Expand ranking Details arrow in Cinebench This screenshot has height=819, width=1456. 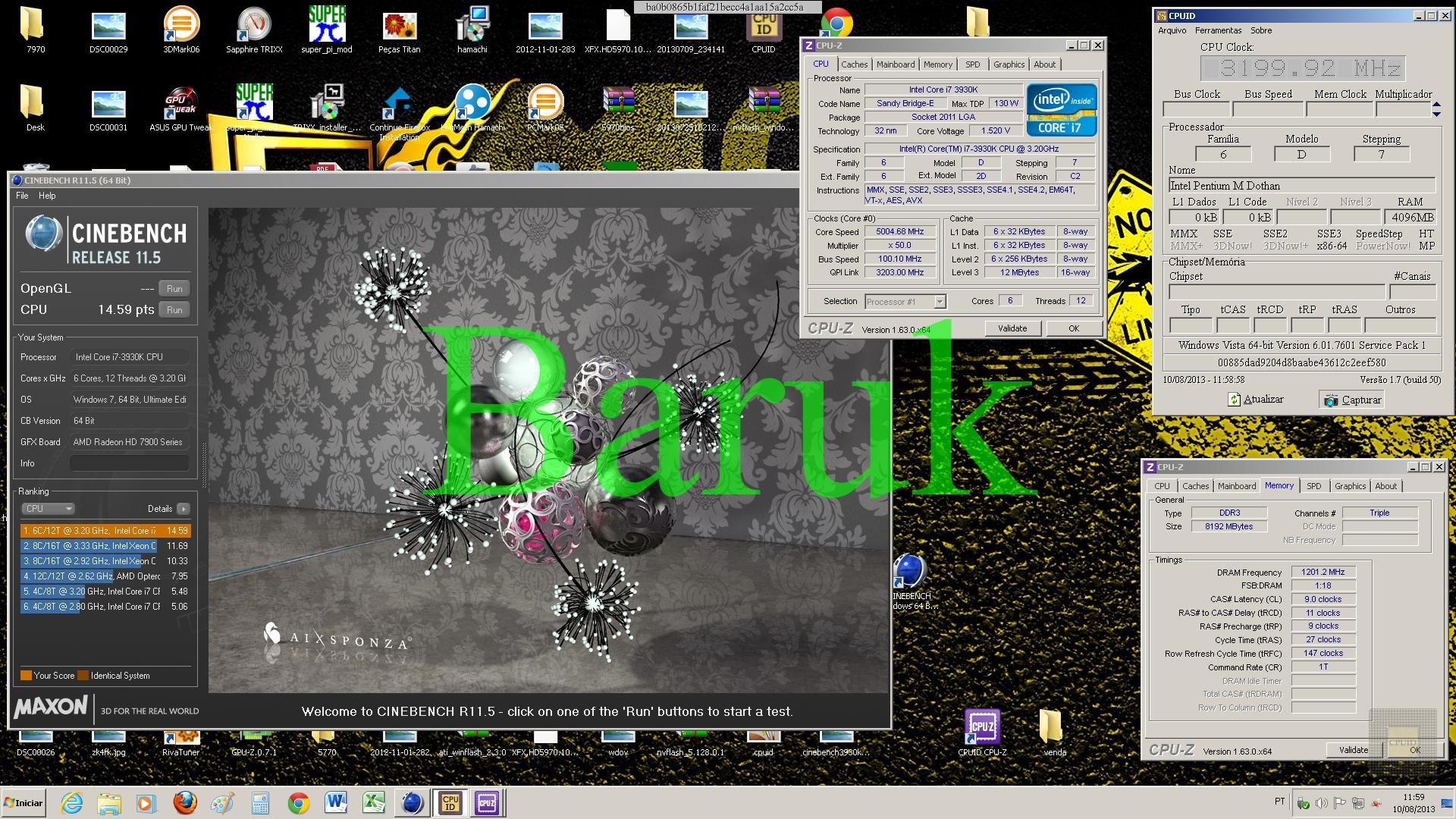(x=183, y=509)
